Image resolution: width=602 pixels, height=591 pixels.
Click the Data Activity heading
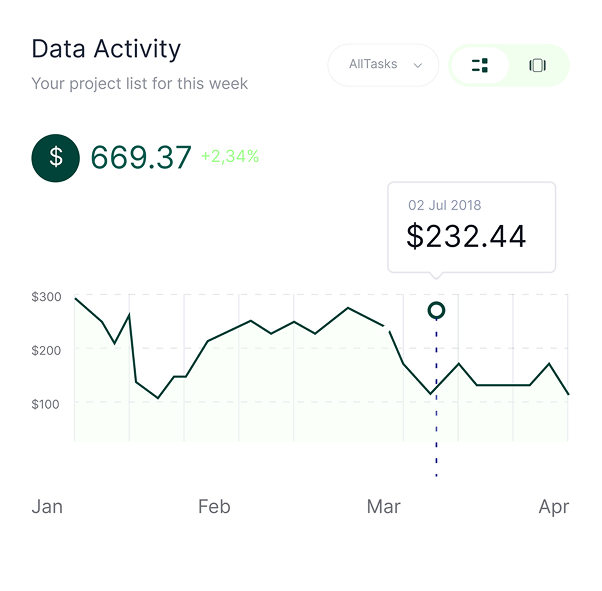tap(106, 49)
